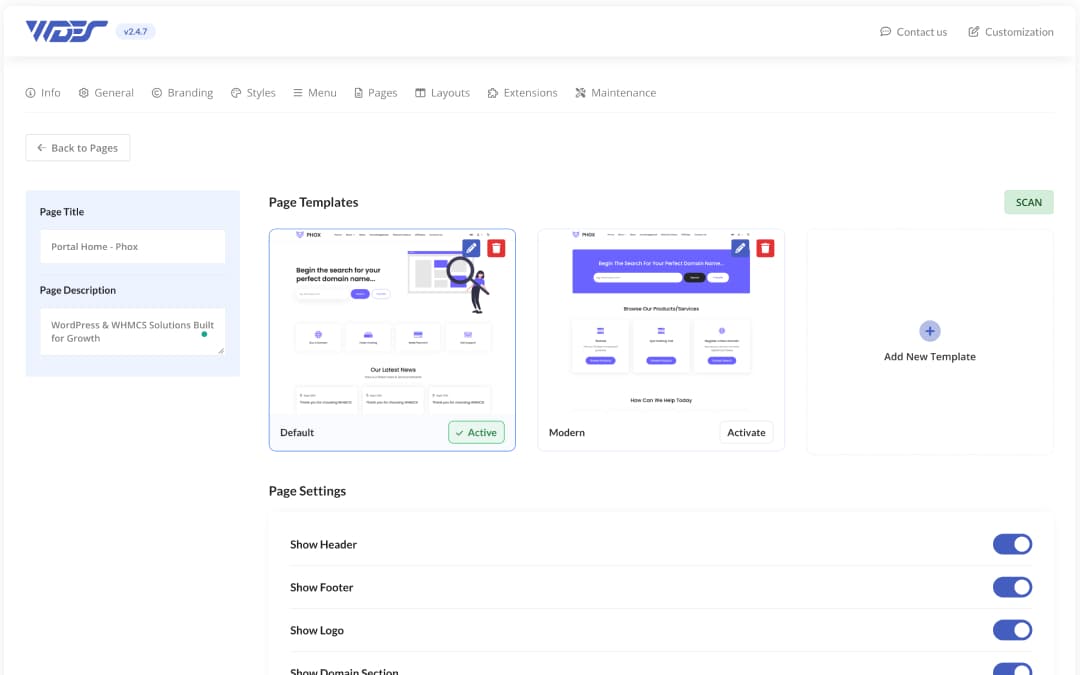Select the Default template thumbnail

(x=392, y=322)
